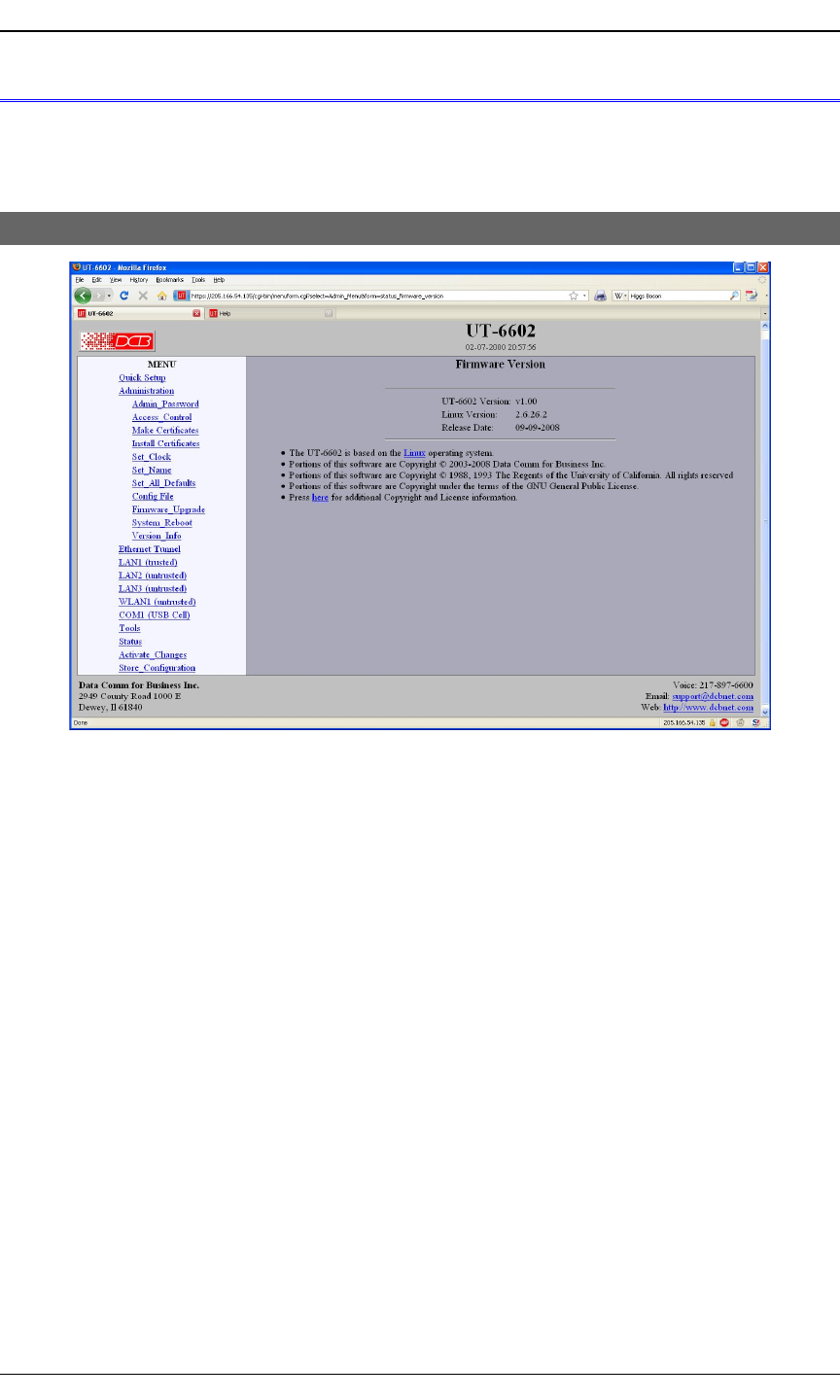840x1400 pixels.
Task: Open the browser Help menu
Action: coord(219,280)
